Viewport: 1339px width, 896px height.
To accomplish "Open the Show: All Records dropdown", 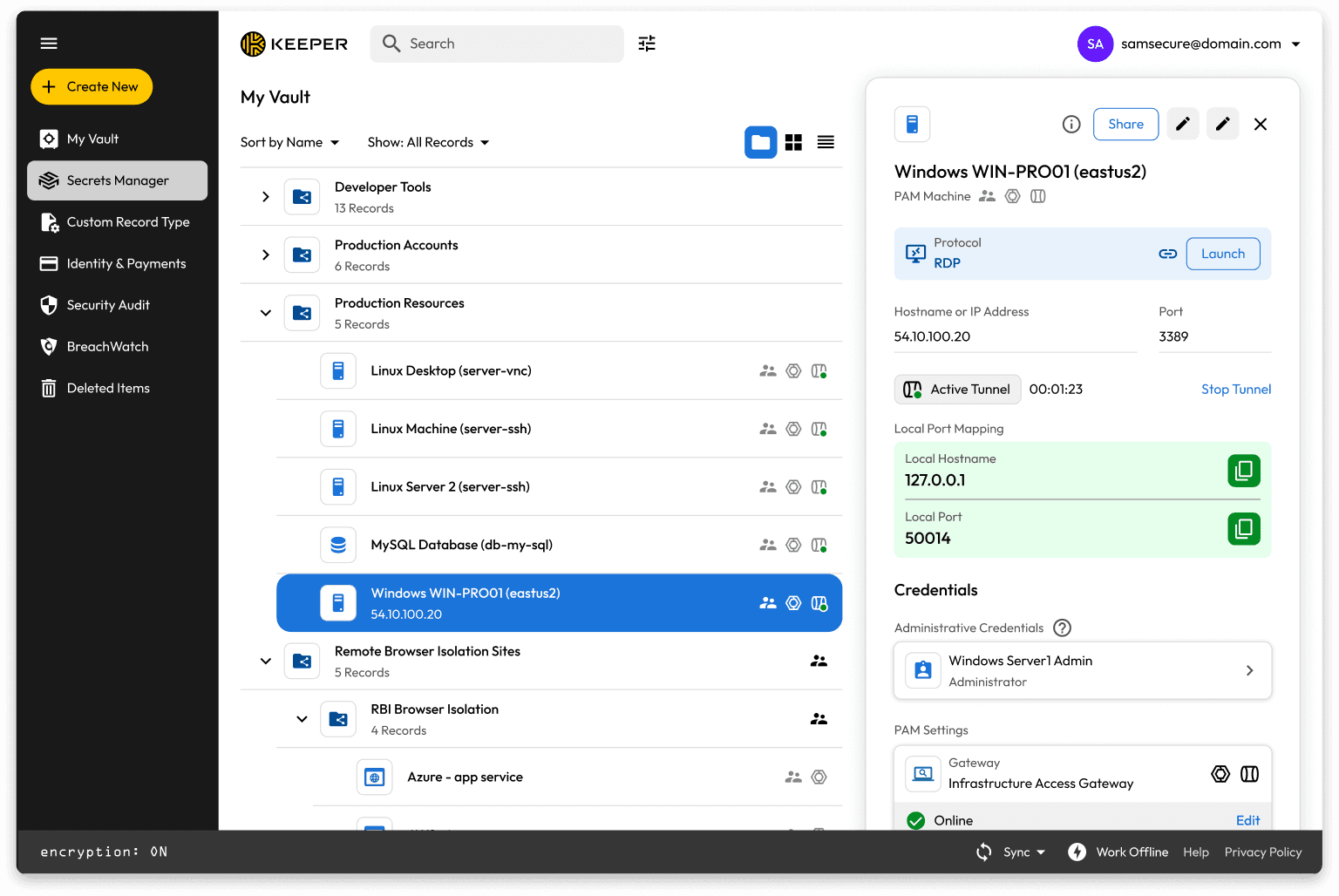I will [429, 142].
